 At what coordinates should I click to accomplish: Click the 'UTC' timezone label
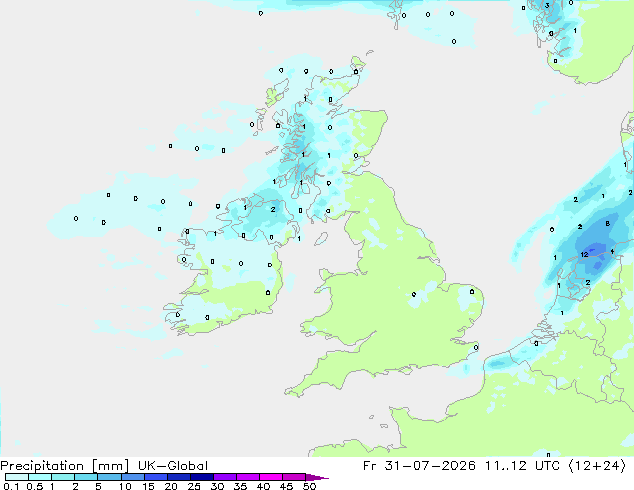[547, 466]
